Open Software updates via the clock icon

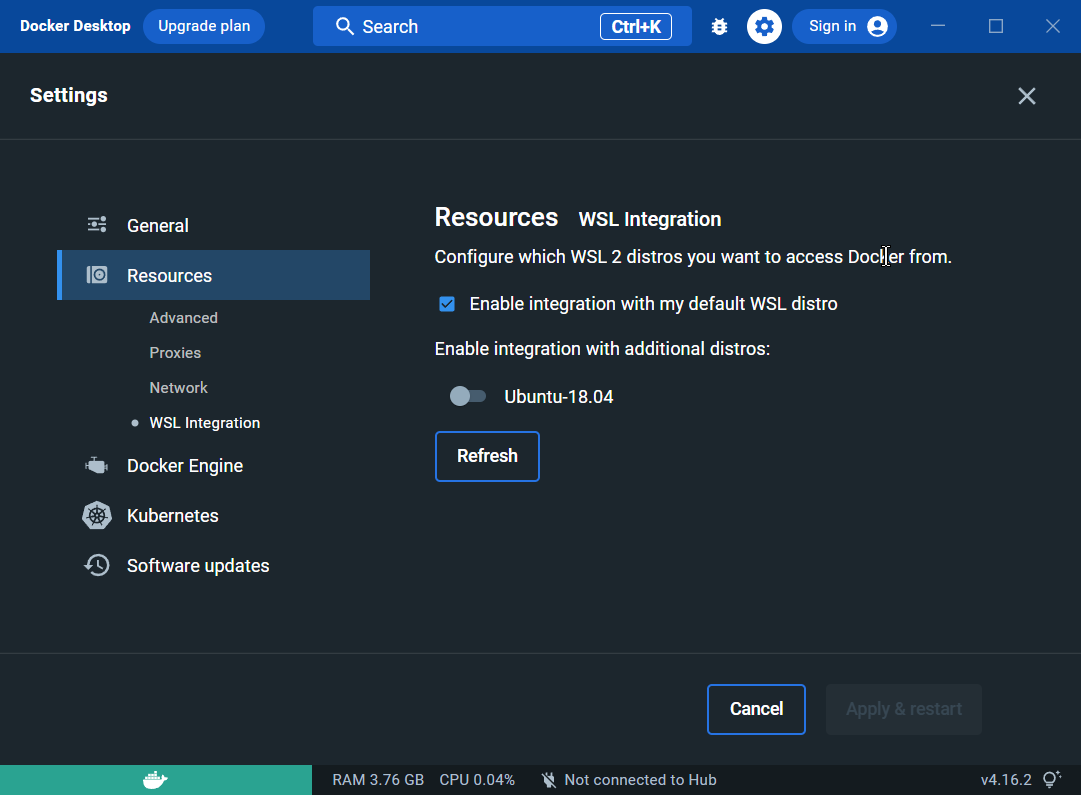click(96, 565)
